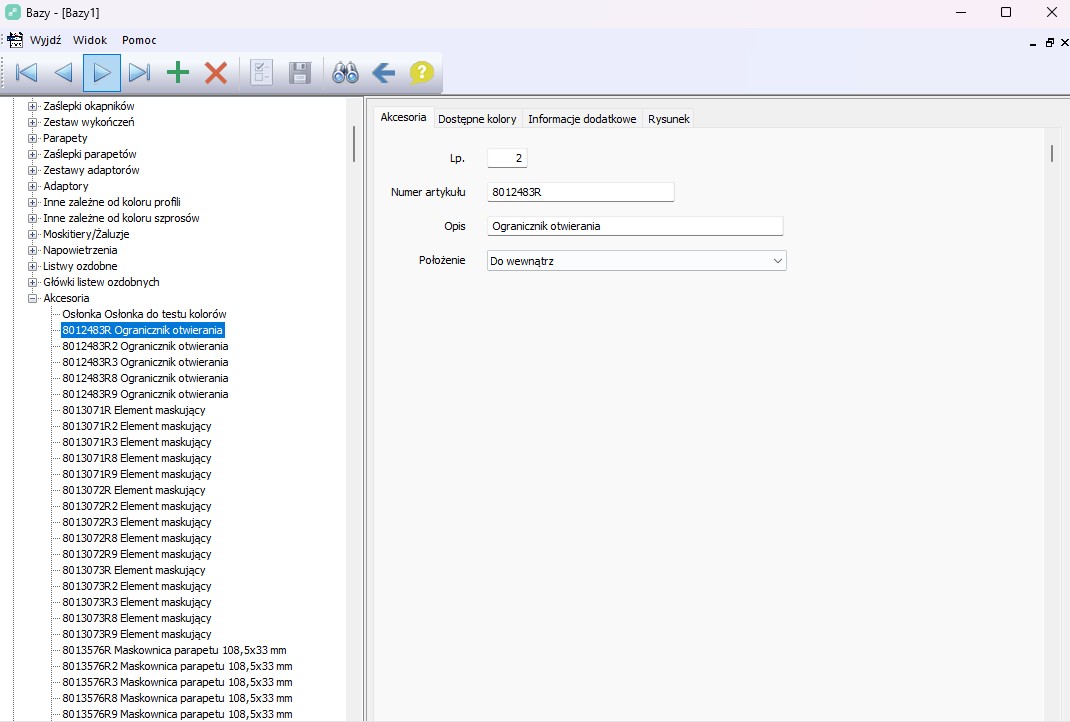Viewport: 1070px width, 722px height.
Task: Open the Widok menu
Action: (90, 40)
